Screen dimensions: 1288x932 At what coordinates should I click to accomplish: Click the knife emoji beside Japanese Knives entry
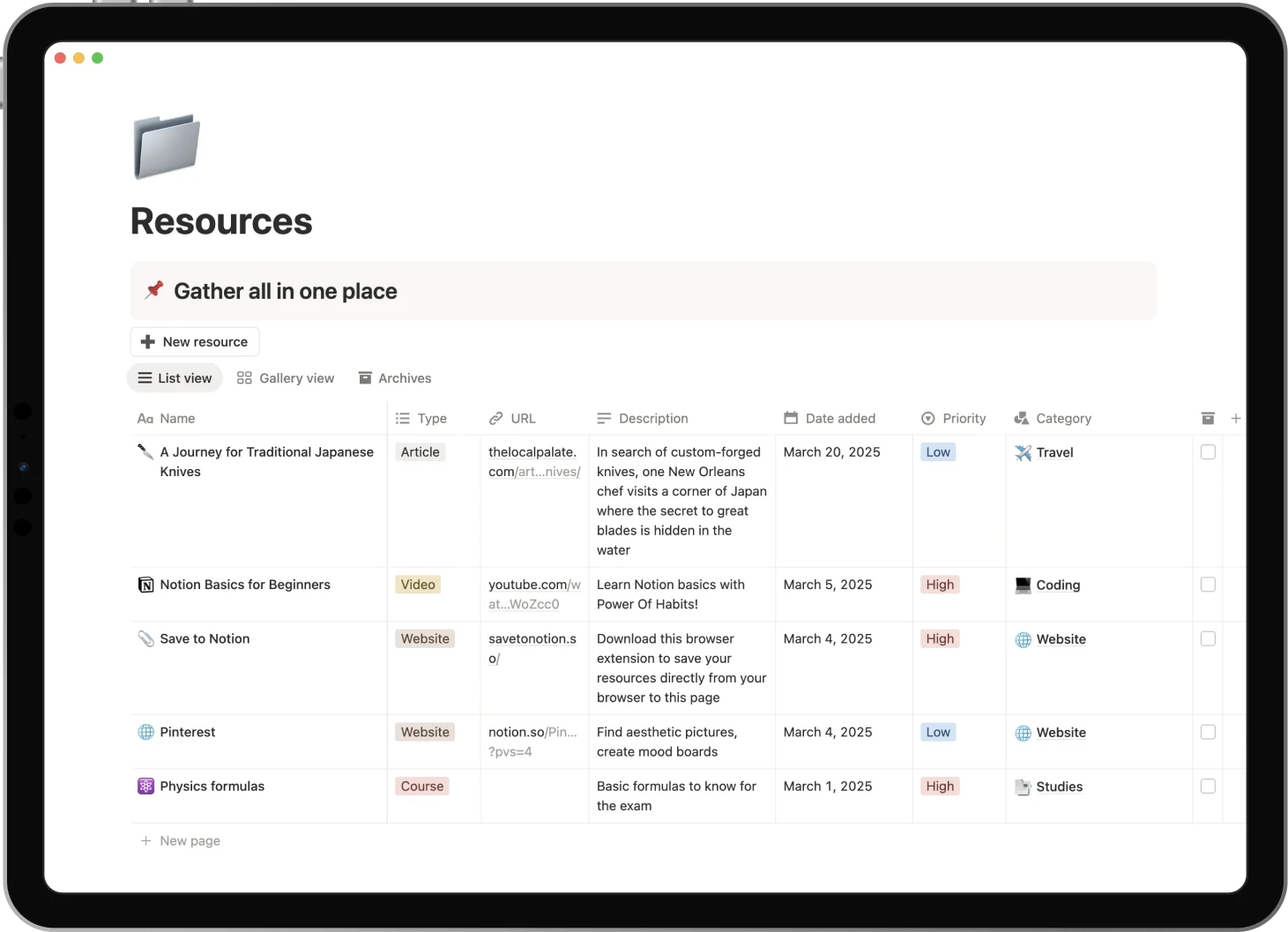146,451
